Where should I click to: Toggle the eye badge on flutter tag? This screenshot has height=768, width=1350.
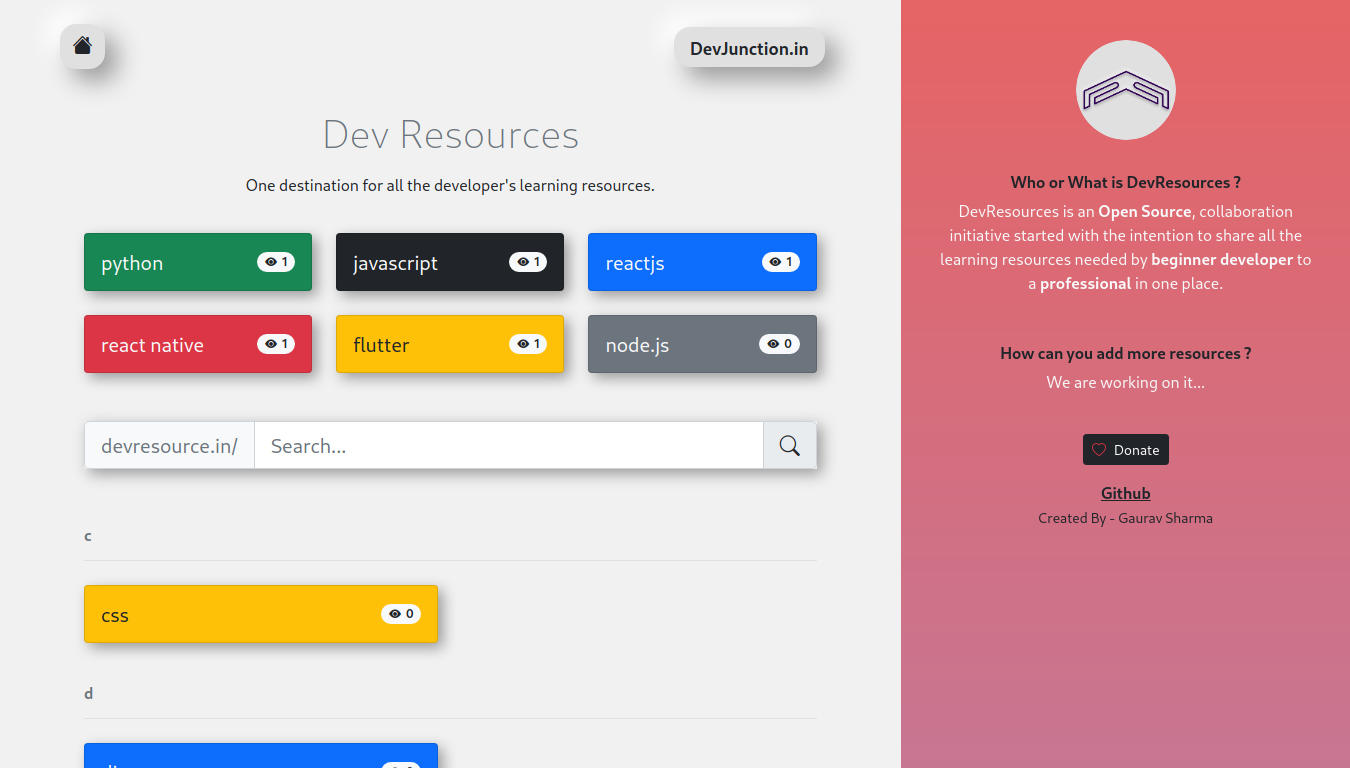click(527, 343)
